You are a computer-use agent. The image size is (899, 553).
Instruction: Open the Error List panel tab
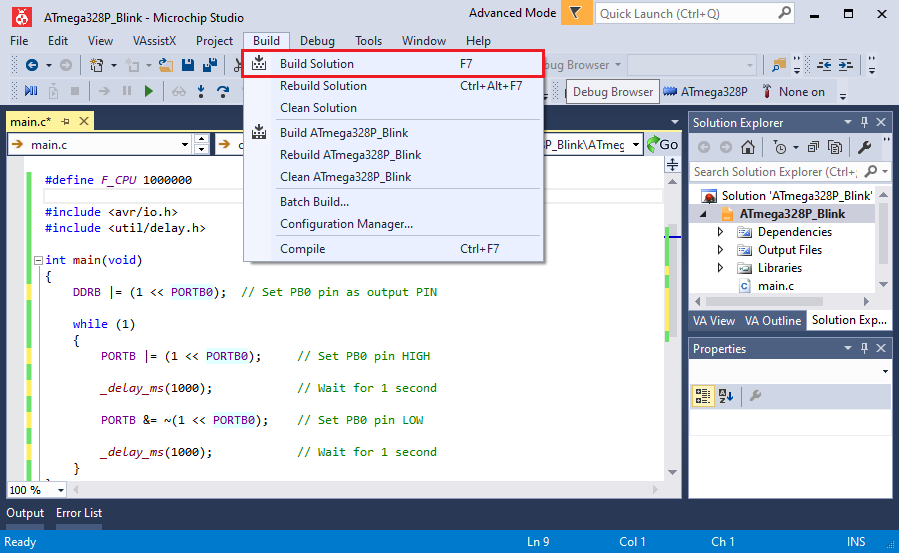[x=79, y=513]
